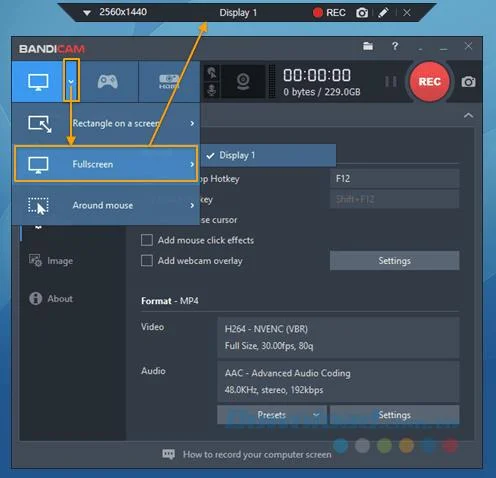The height and width of the screenshot is (478, 496).
Task: Click the F12 record hotkey field
Action: point(394,179)
